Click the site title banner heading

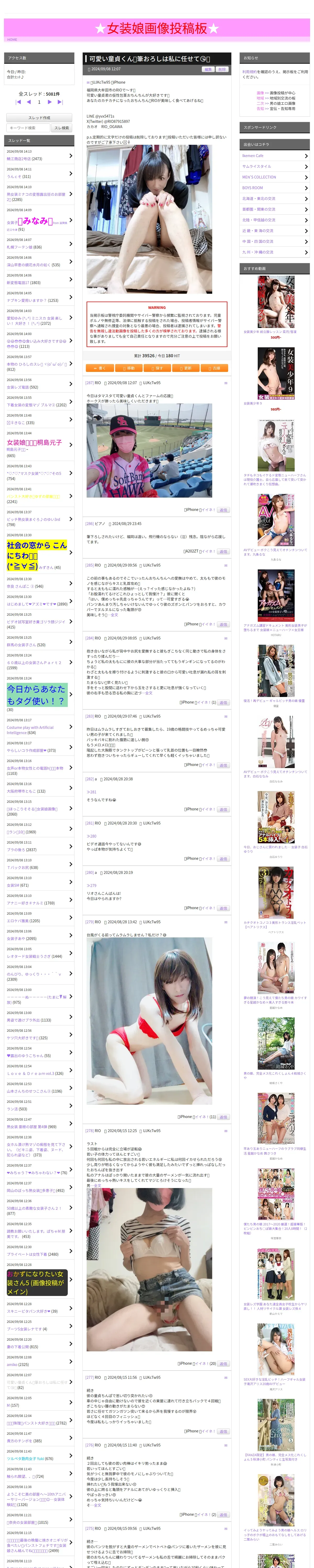pyautogui.click(x=157, y=28)
